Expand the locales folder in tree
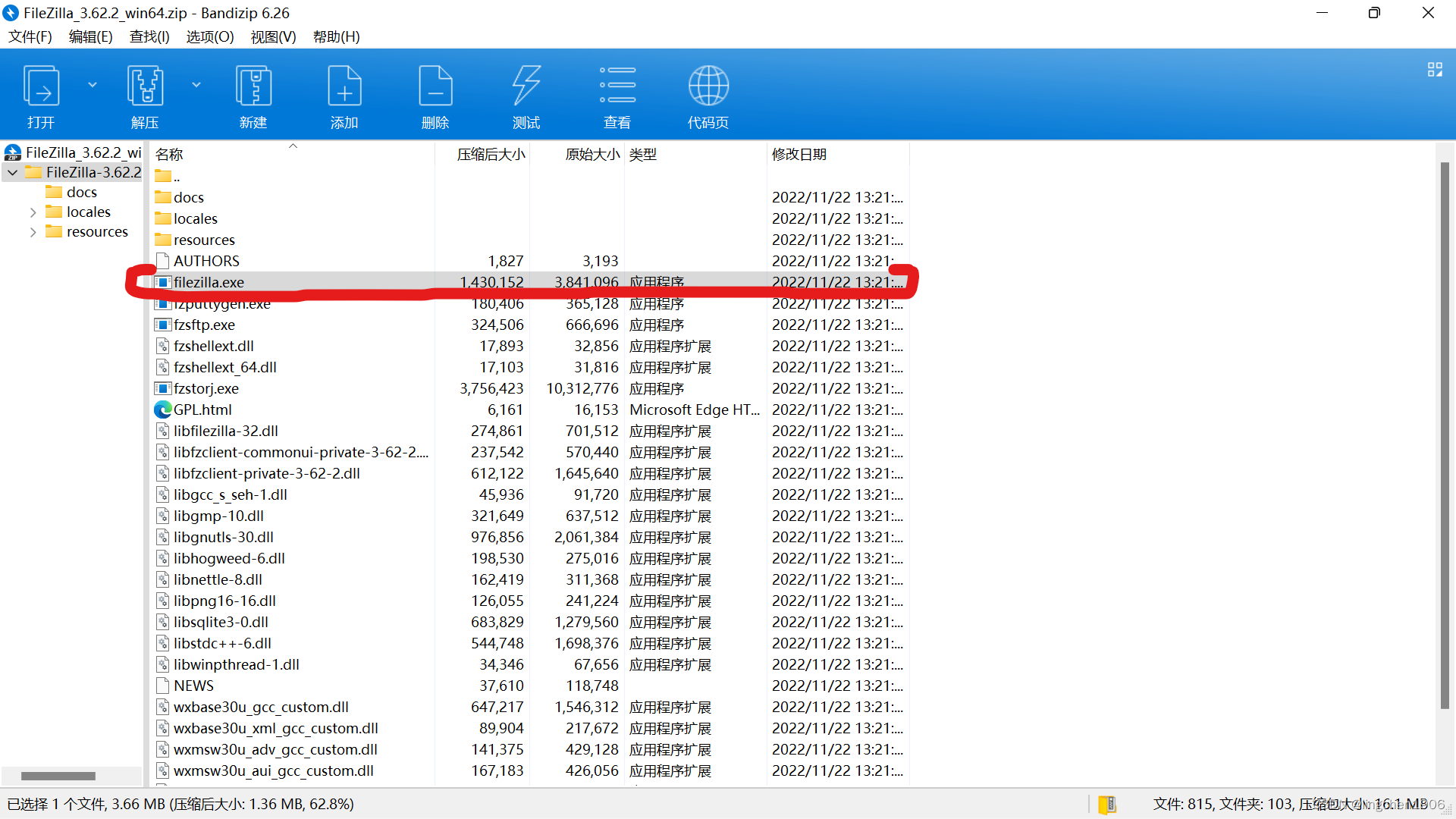This screenshot has height=819, width=1456. 33,212
